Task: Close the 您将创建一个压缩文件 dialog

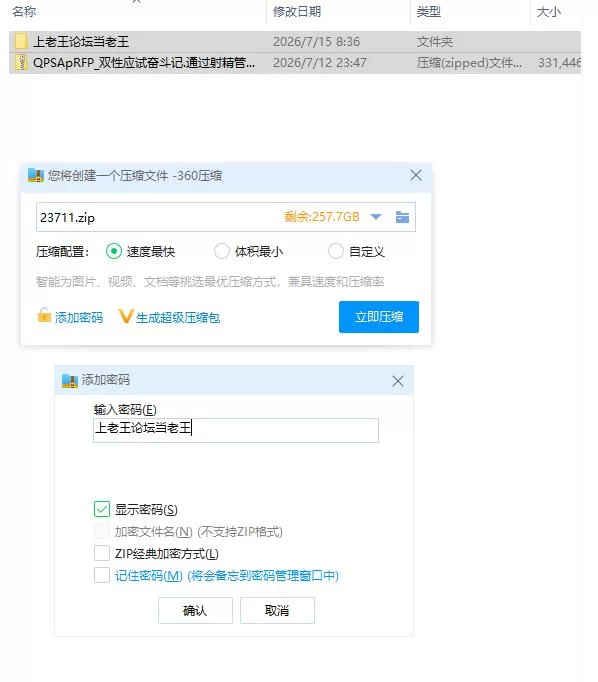Action: coord(416,175)
